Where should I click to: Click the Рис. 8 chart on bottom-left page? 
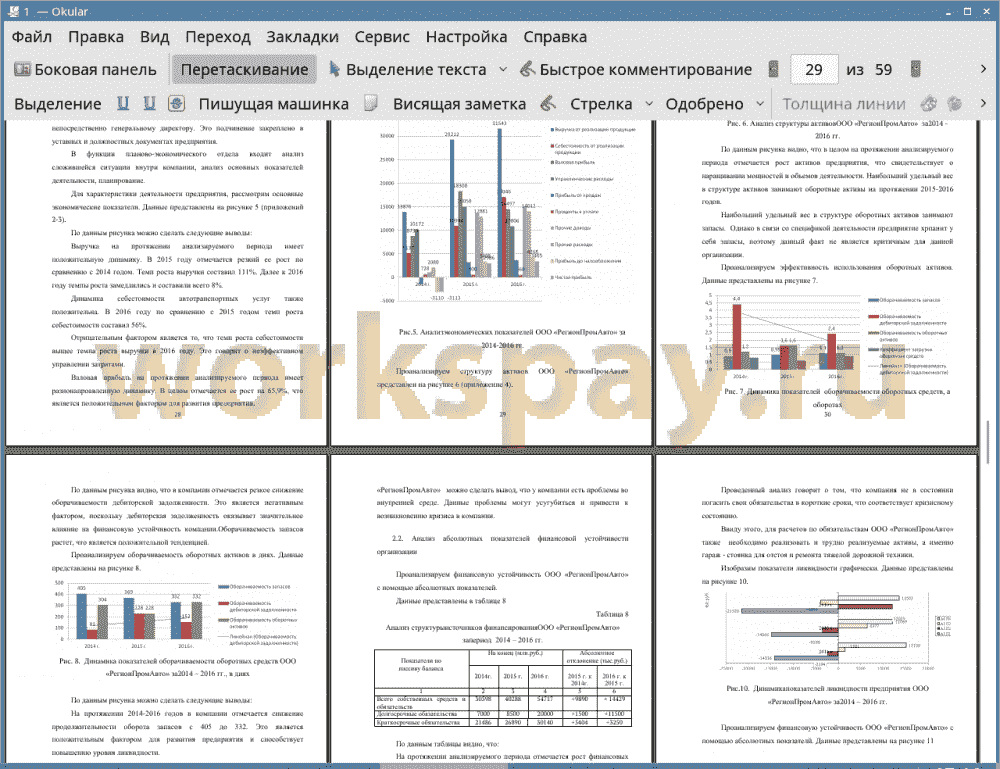(177, 615)
